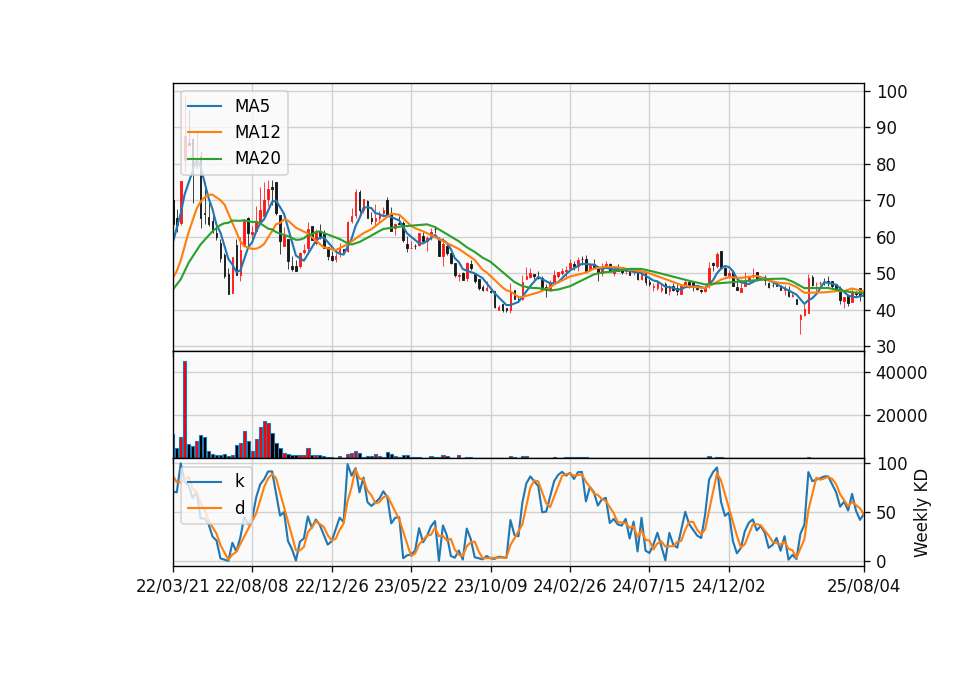Click the 22/03/21 date label
The image size is (960, 690).
(173, 586)
